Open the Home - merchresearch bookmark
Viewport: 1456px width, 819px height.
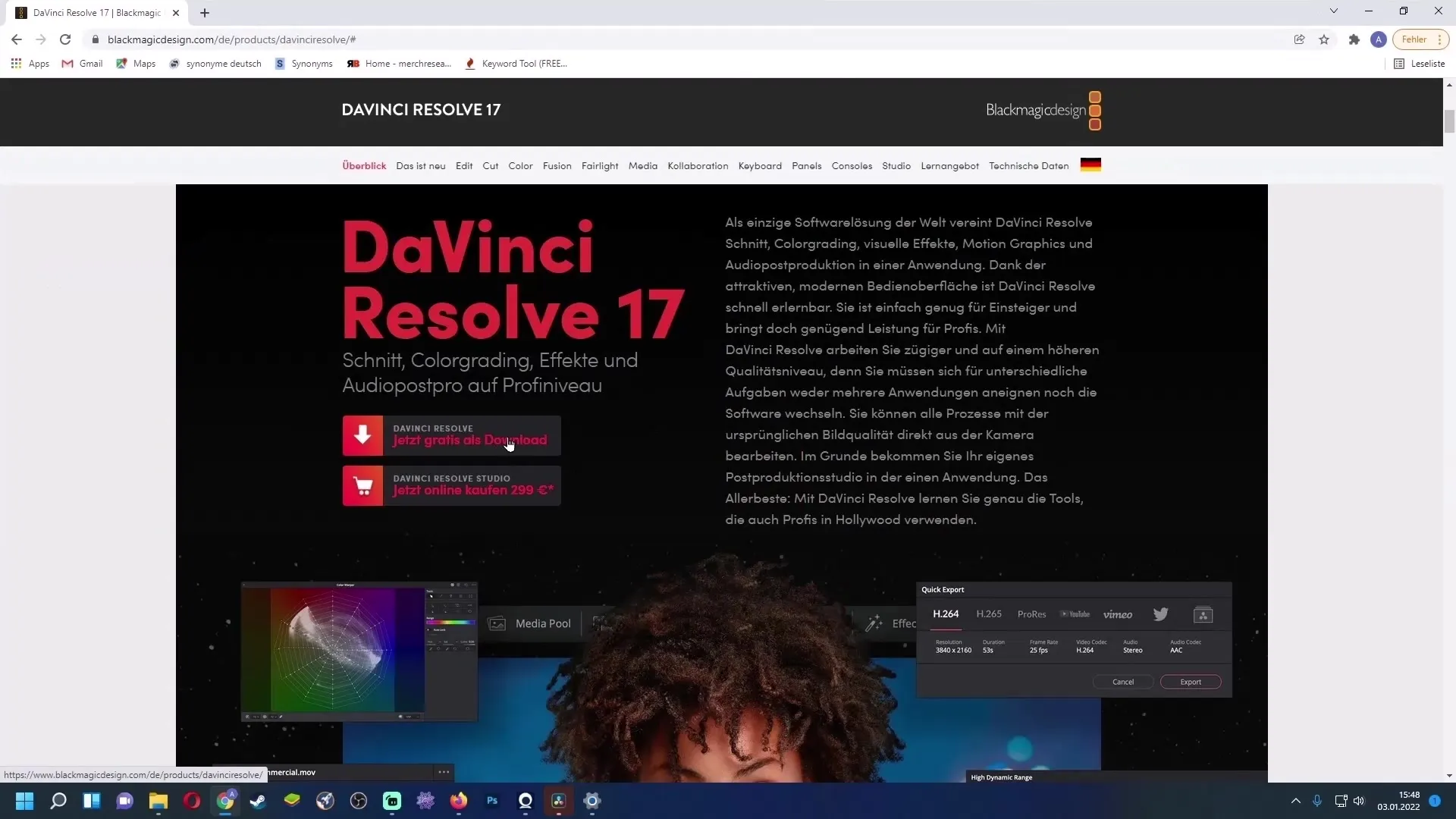coord(399,64)
